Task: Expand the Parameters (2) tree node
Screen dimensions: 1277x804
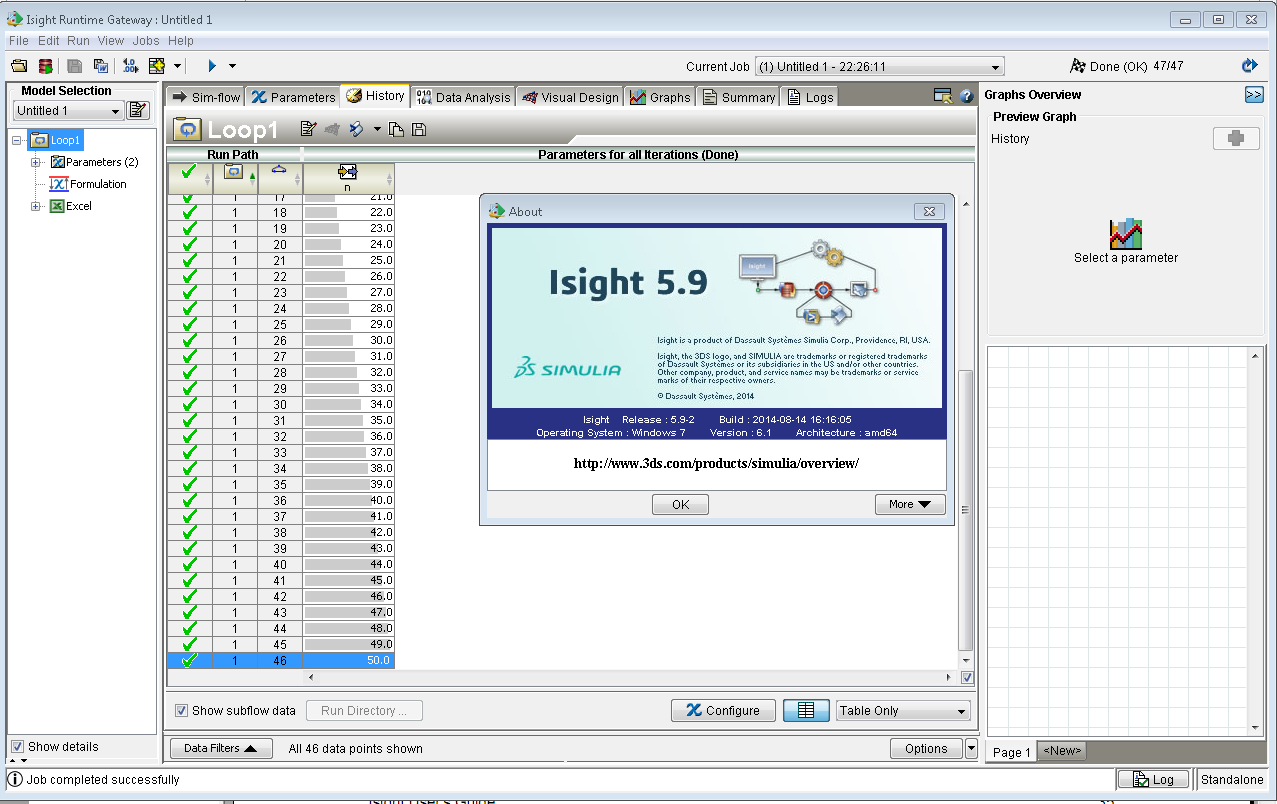Action: point(36,162)
